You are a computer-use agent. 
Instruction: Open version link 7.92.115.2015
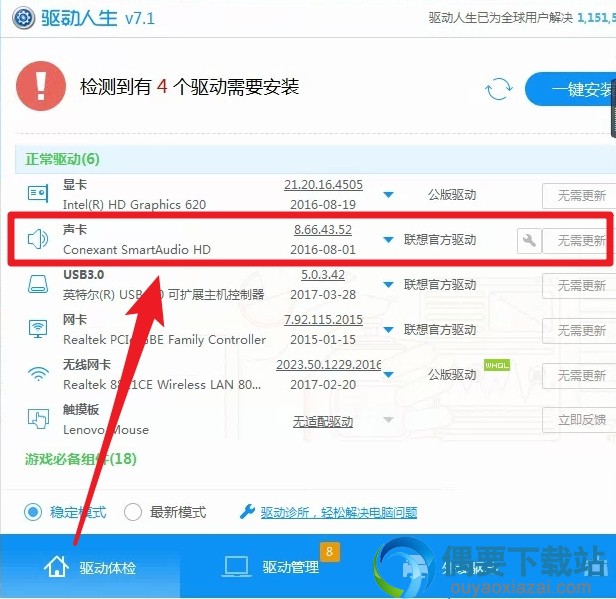[323, 320]
